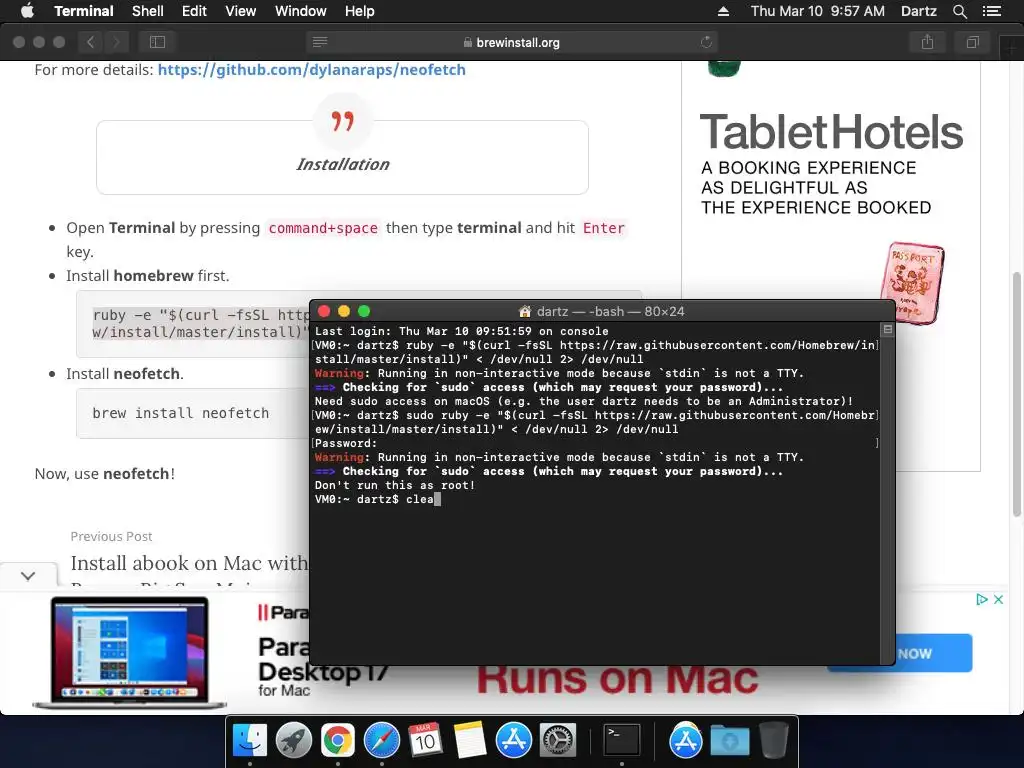Image resolution: width=1024 pixels, height=768 pixels.
Task: Open the second App Store icon in Dock
Action: [x=685, y=741]
